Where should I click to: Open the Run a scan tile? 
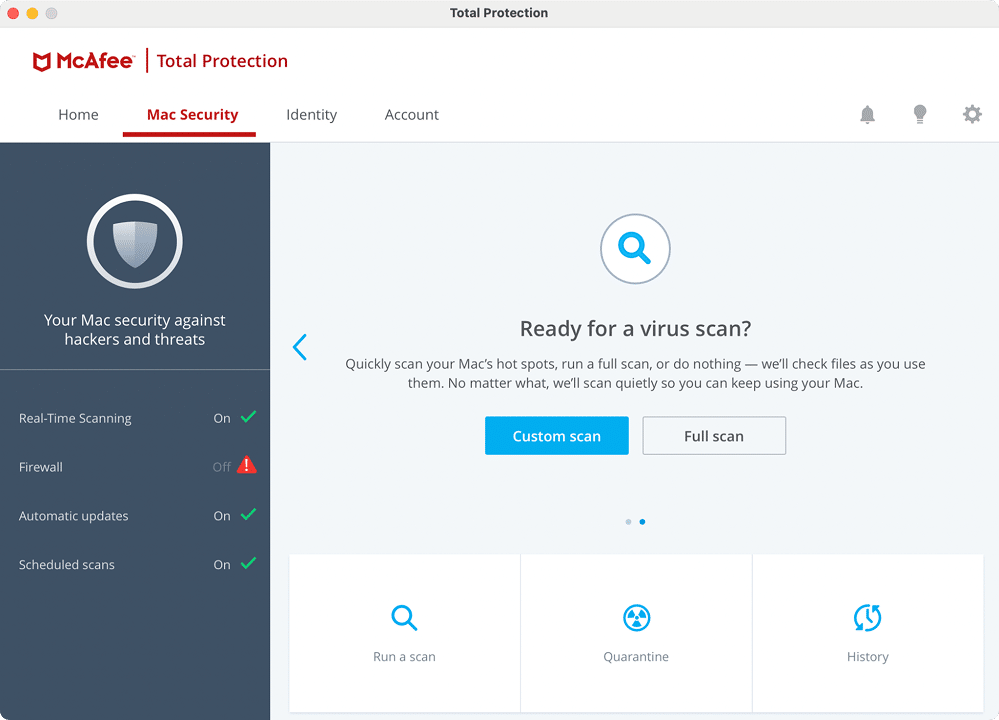click(405, 633)
